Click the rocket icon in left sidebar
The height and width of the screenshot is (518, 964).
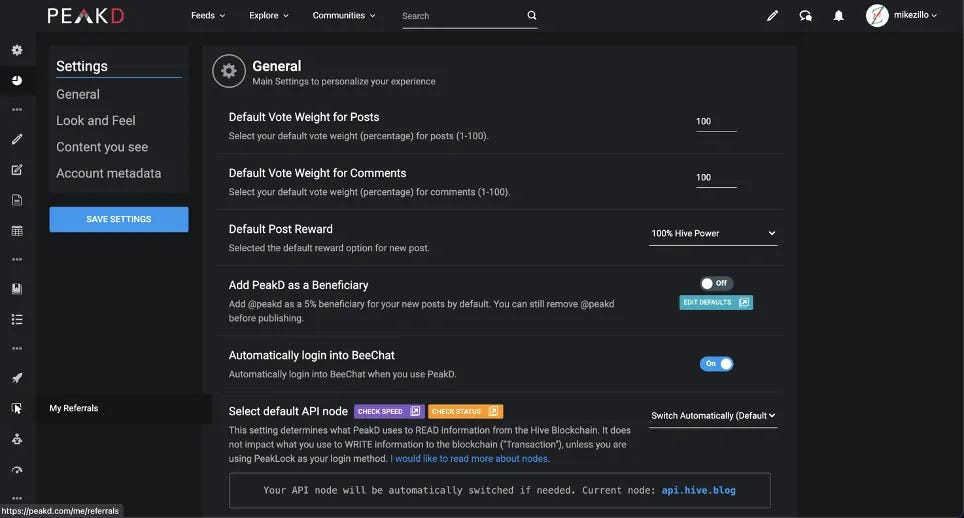point(17,378)
